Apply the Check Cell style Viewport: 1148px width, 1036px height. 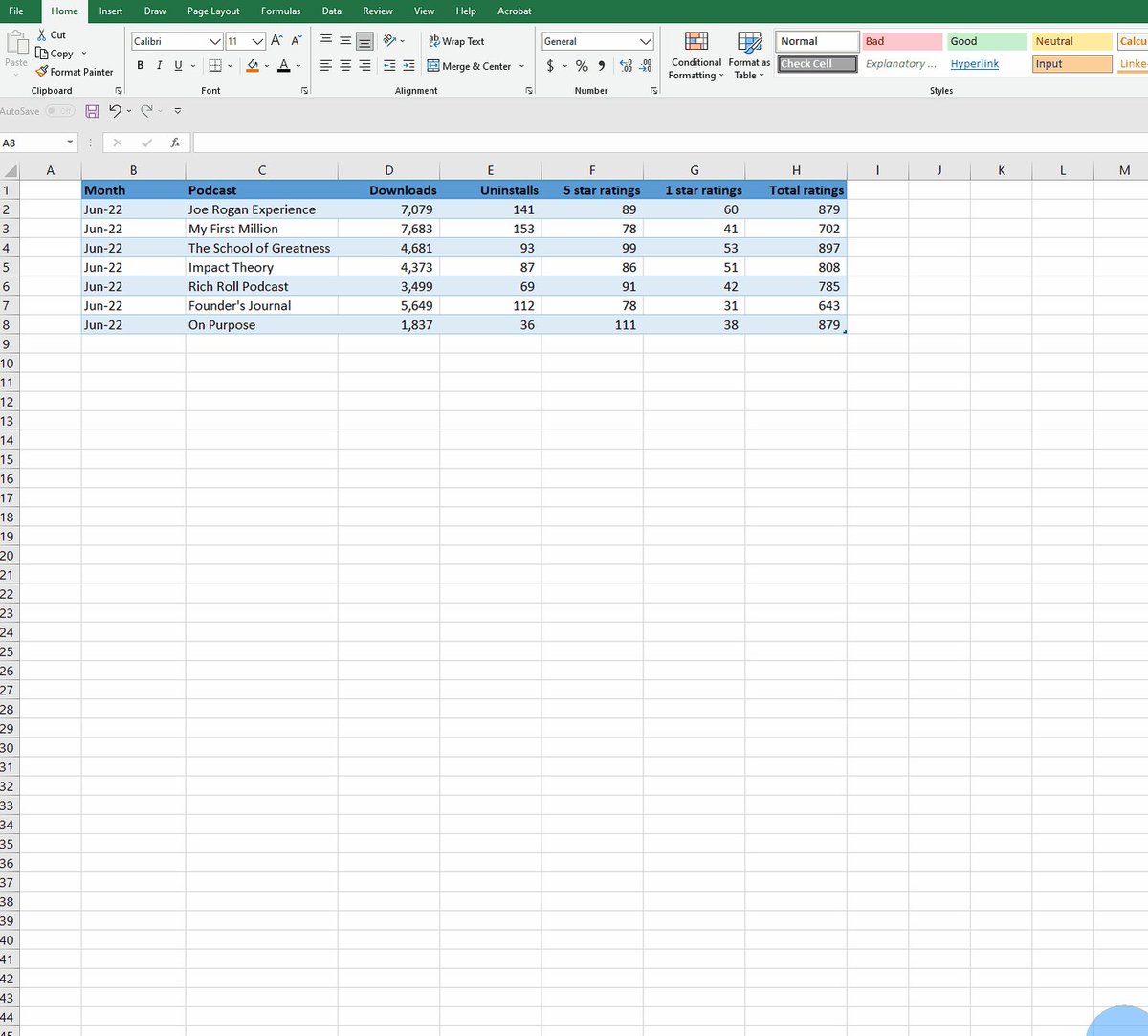[x=818, y=64]
